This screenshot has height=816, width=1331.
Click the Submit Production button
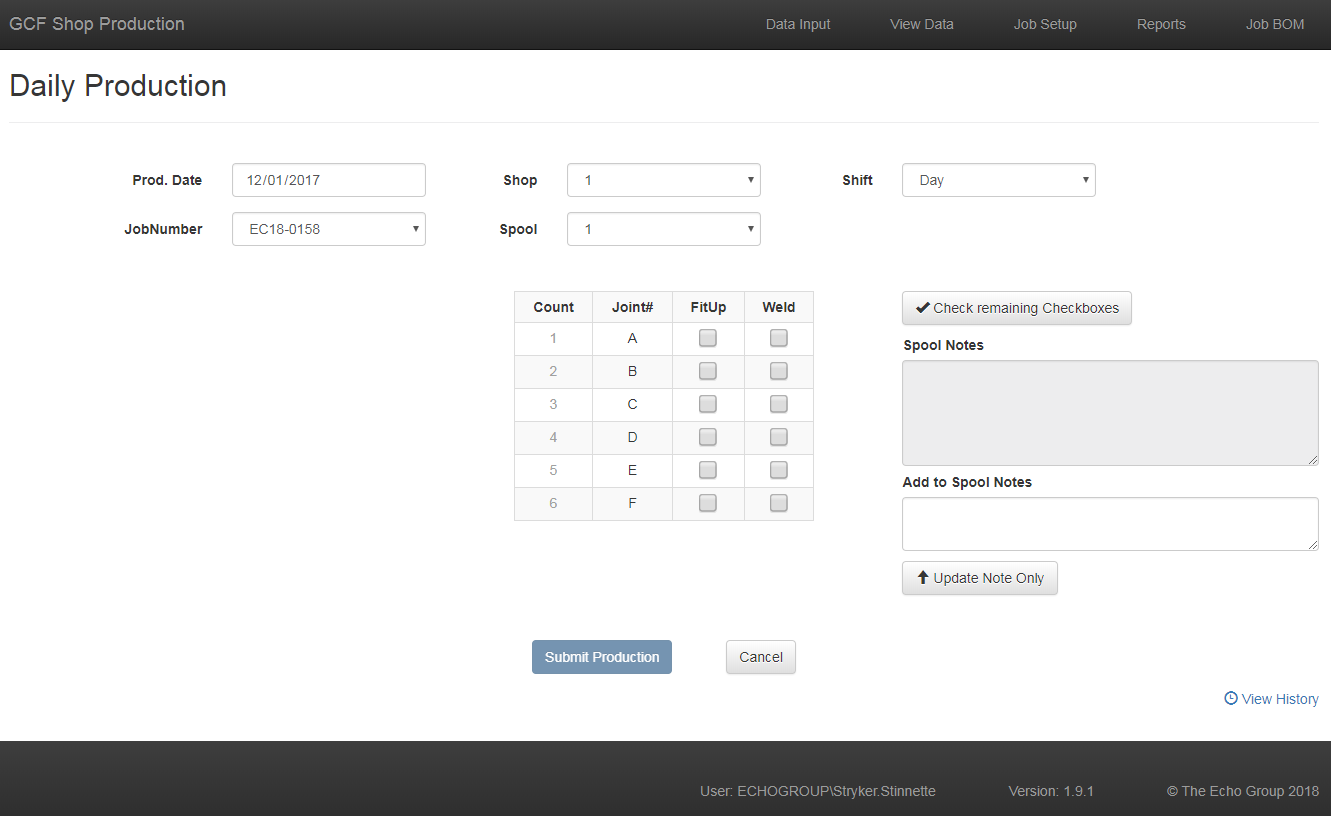(x=602, y=657)
